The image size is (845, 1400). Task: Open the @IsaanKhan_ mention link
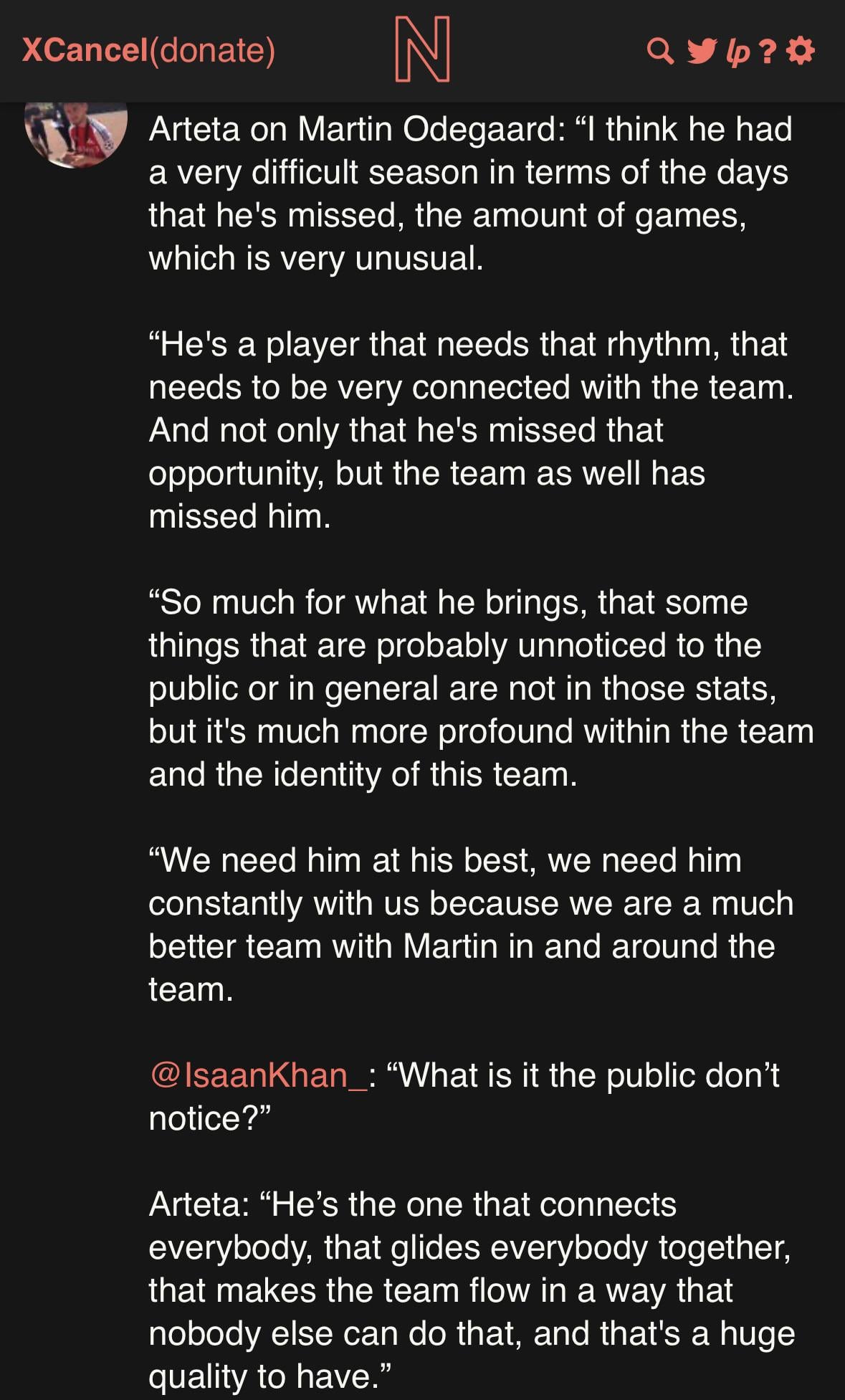click(258, 1075)
